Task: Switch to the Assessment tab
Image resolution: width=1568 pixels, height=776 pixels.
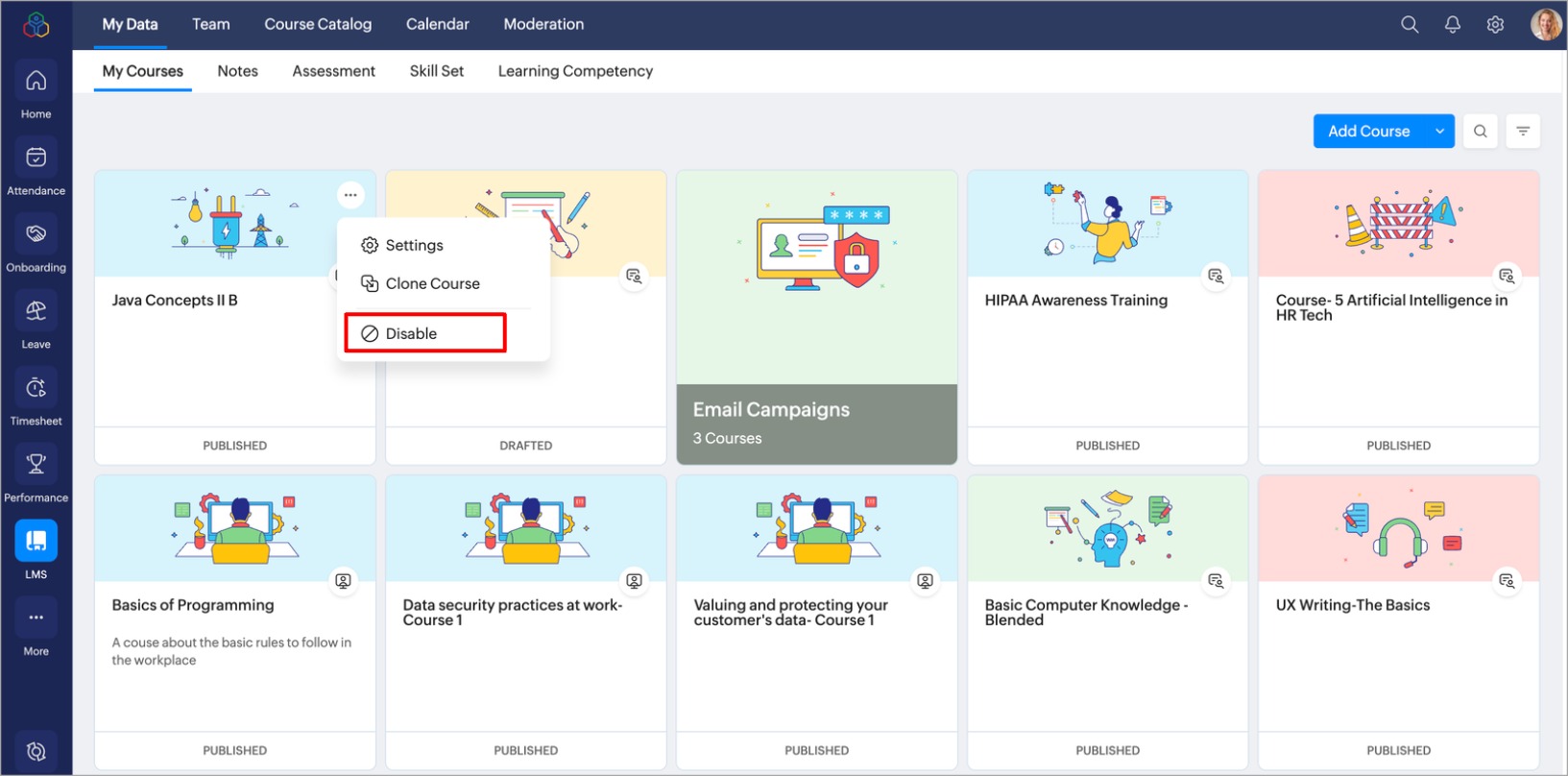Action: pos(333,71)
